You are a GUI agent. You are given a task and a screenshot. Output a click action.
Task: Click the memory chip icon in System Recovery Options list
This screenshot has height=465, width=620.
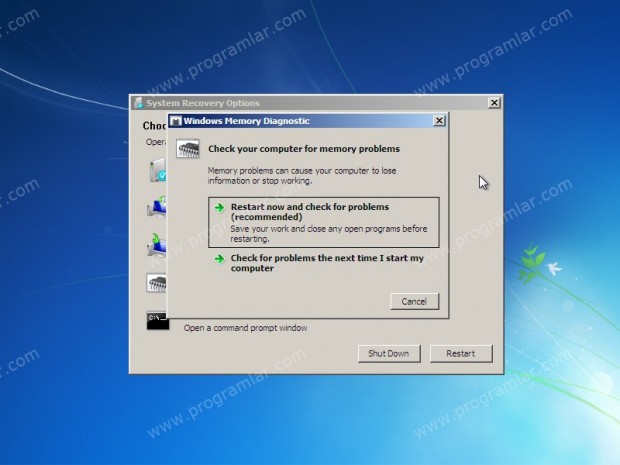tap(157, 283)
